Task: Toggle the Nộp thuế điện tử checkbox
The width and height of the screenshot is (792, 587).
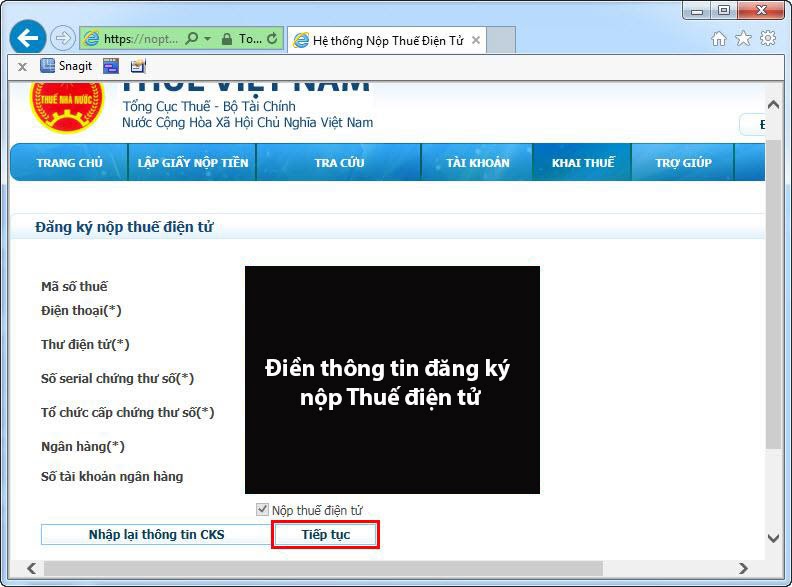Action: 262,509
